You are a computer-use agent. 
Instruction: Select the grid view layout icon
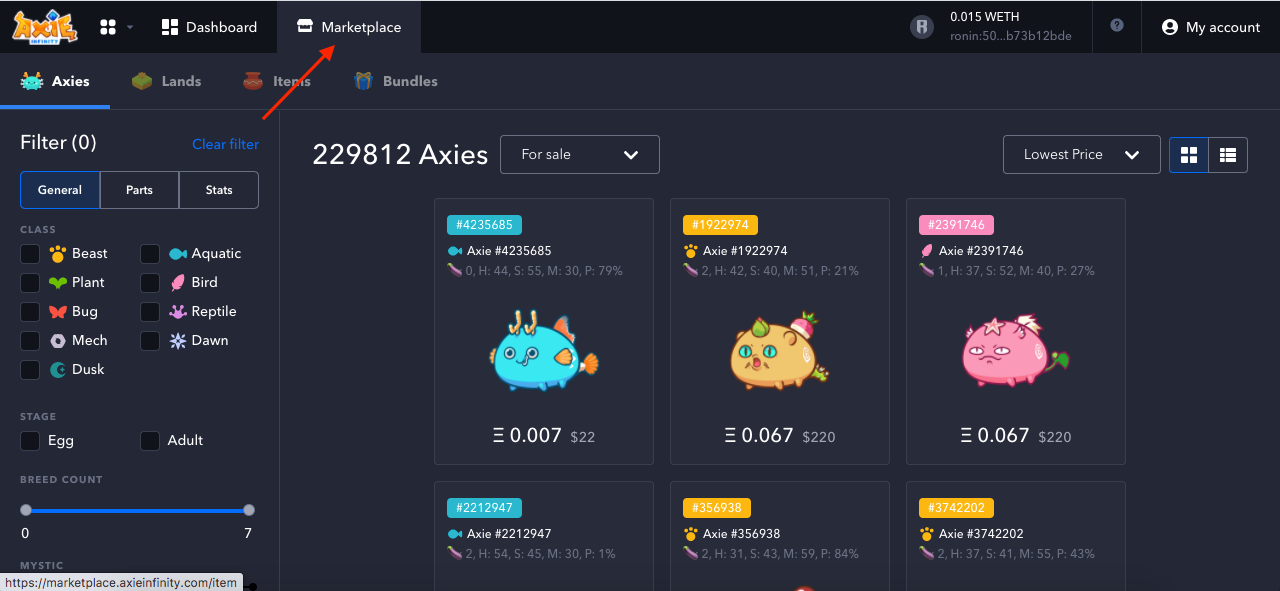pyautogui.click(x=1188, y=155)
